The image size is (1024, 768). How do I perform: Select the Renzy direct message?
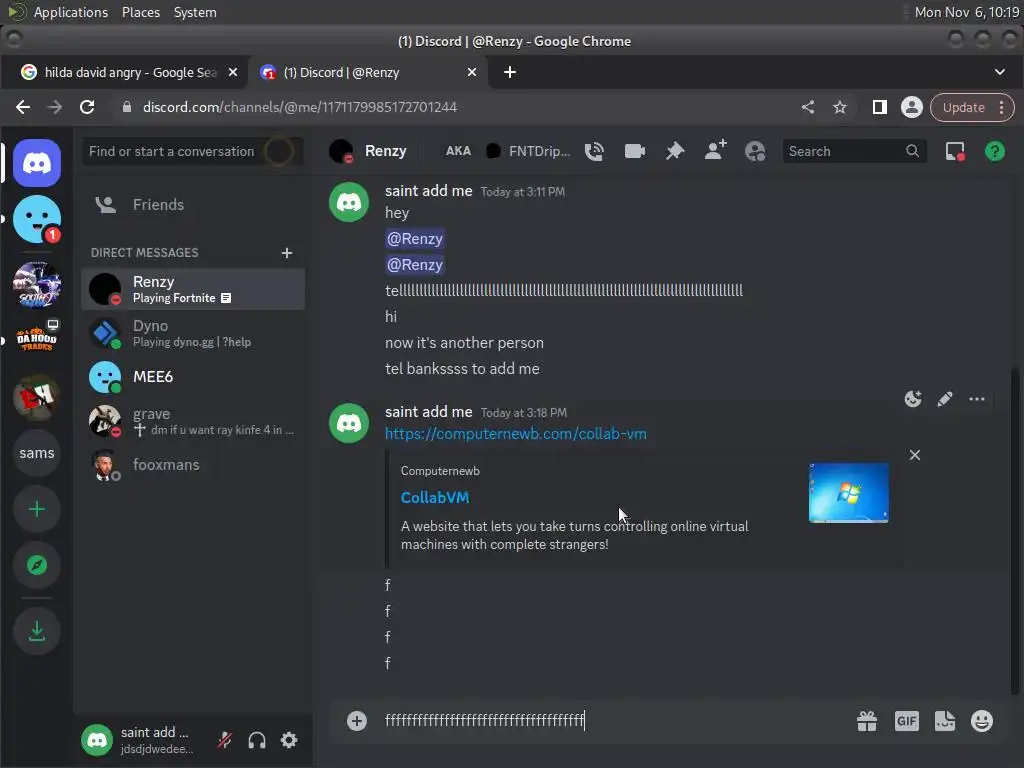(193, 289)
